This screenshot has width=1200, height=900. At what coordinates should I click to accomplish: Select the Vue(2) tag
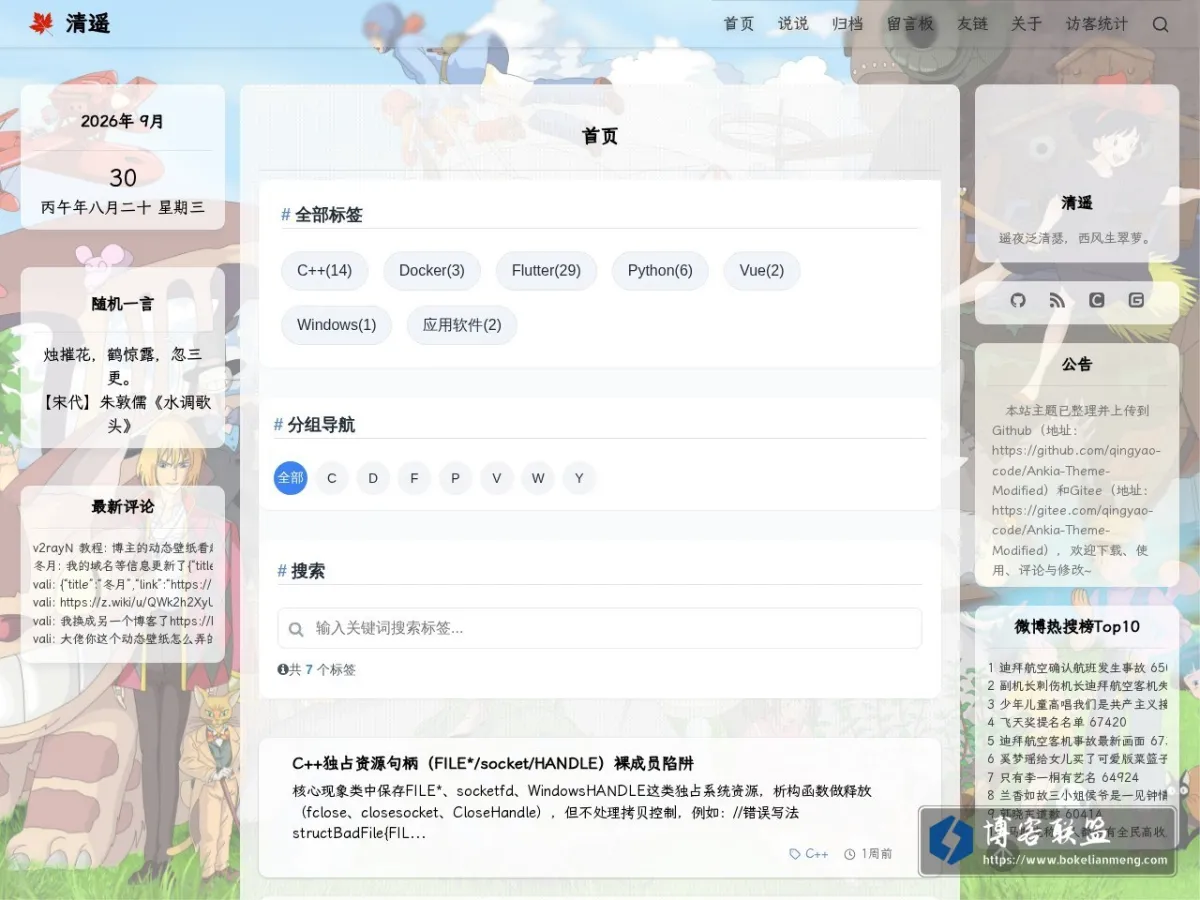762,270
